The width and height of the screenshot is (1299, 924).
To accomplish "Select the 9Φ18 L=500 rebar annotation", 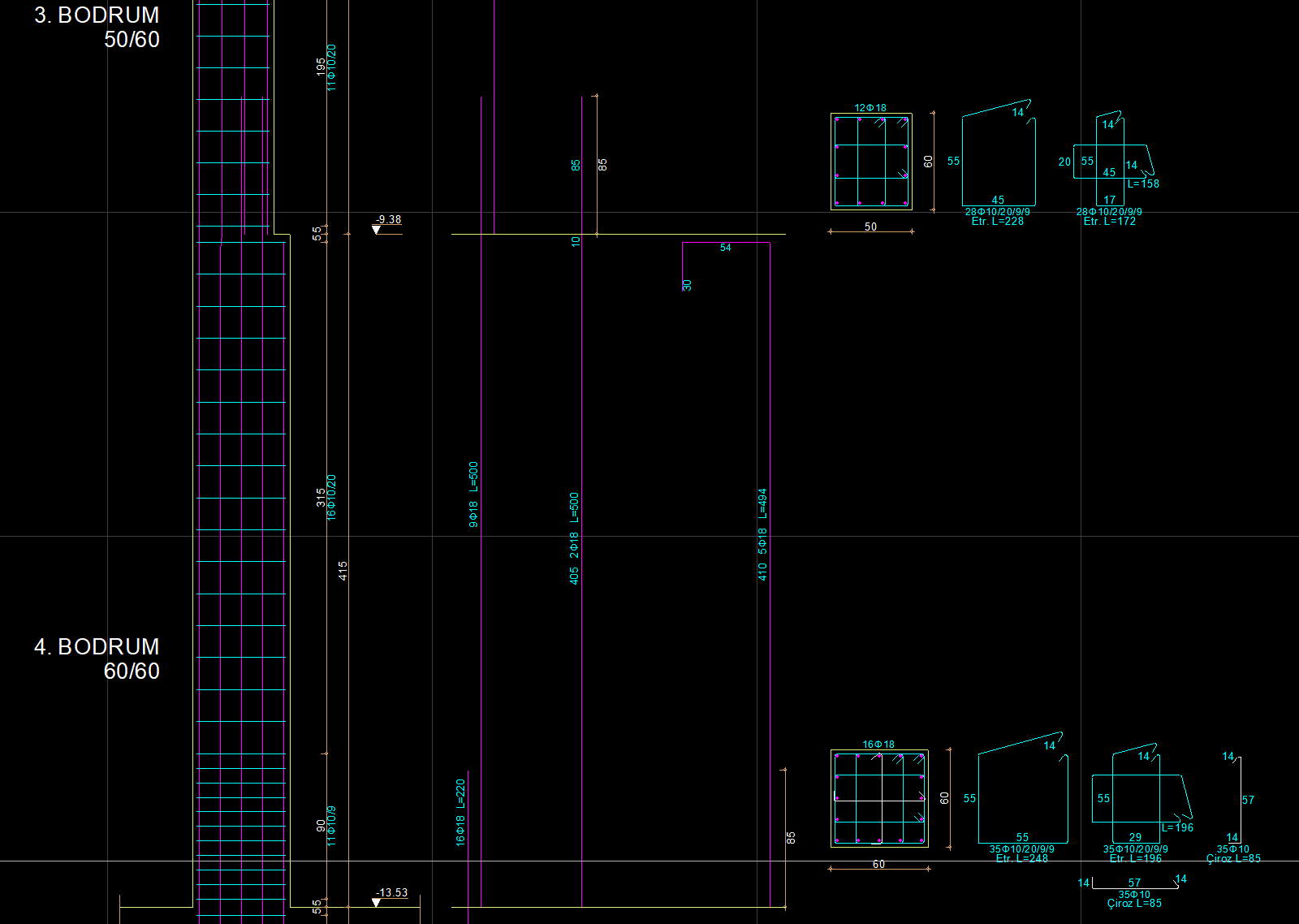I will click(x=473, y=494).
